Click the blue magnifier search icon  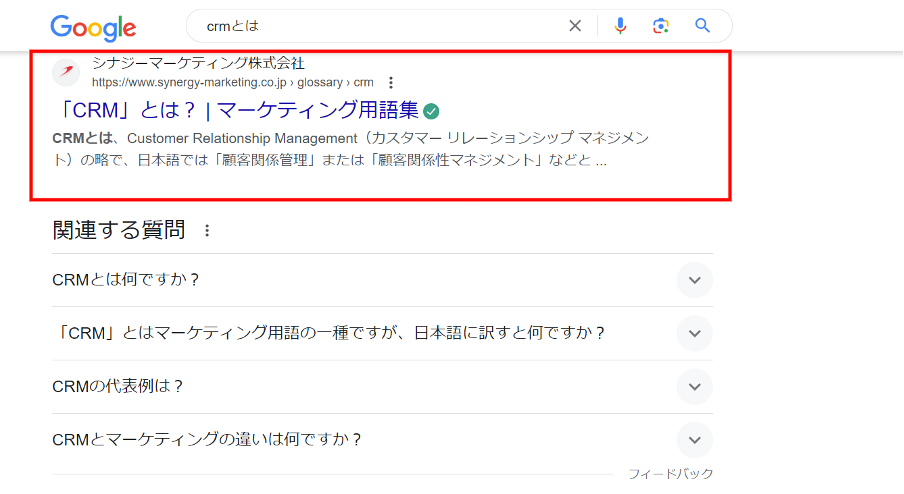702,25
